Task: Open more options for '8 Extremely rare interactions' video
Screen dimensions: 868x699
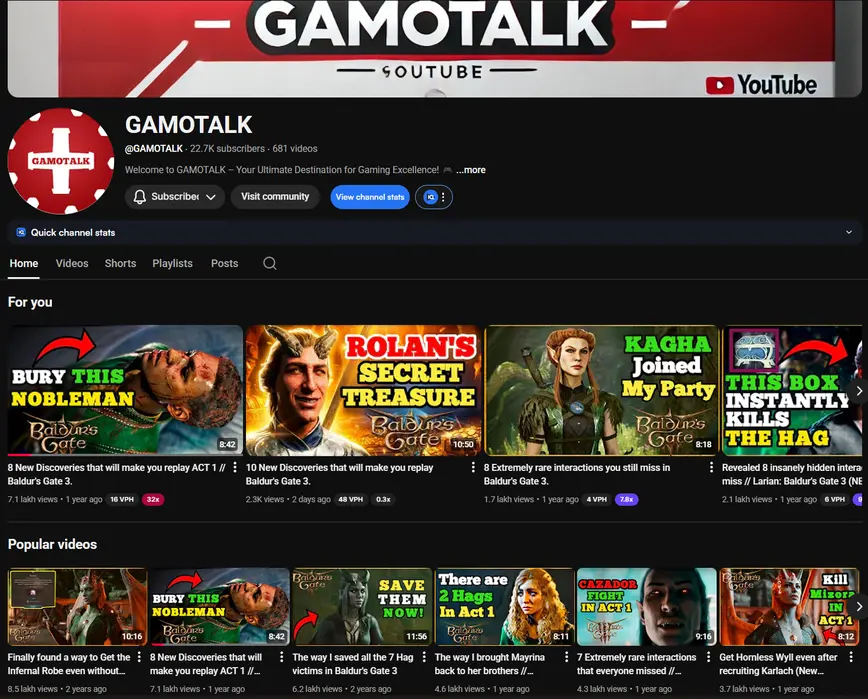Action: 711,468
